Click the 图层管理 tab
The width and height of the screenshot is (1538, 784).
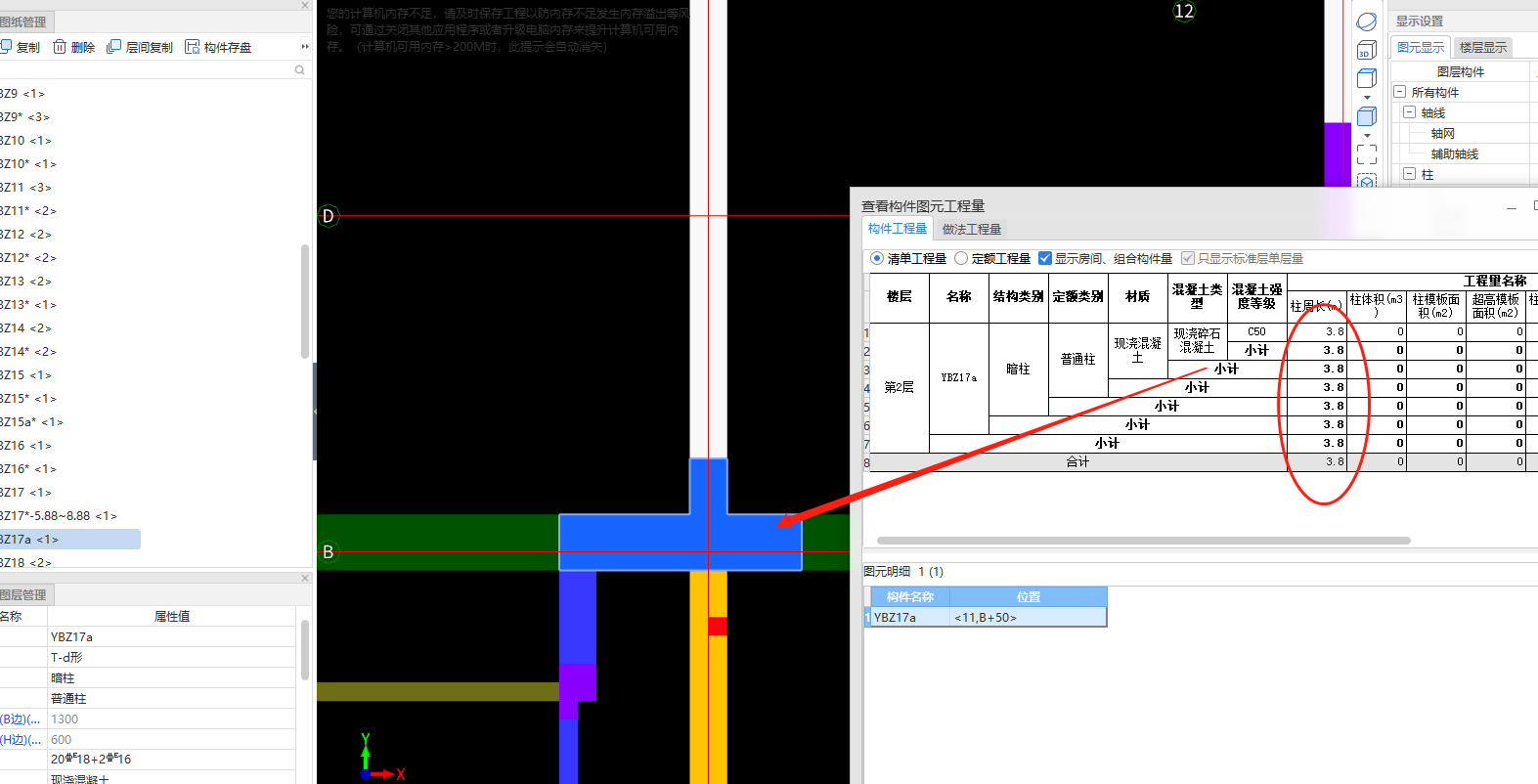24,594
